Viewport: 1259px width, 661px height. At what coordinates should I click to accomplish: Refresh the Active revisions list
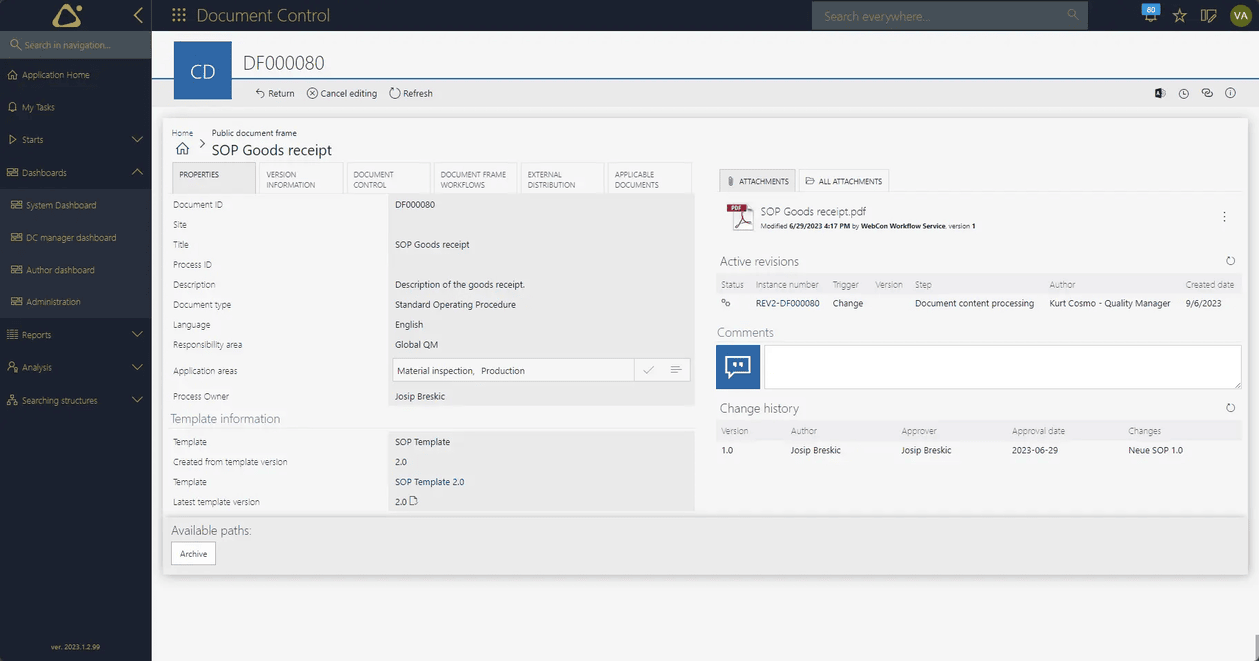pos(1230,261)
